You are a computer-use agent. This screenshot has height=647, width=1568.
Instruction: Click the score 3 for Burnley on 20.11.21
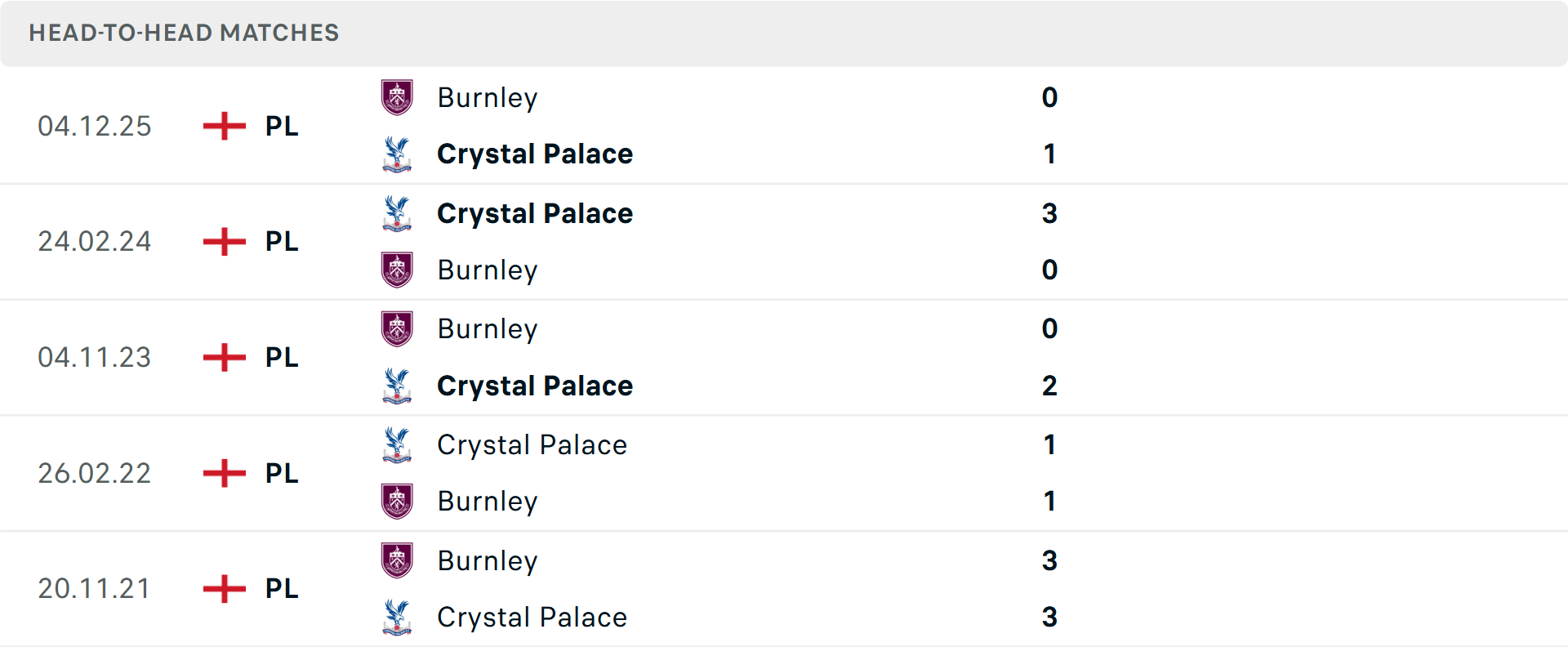1050,561
